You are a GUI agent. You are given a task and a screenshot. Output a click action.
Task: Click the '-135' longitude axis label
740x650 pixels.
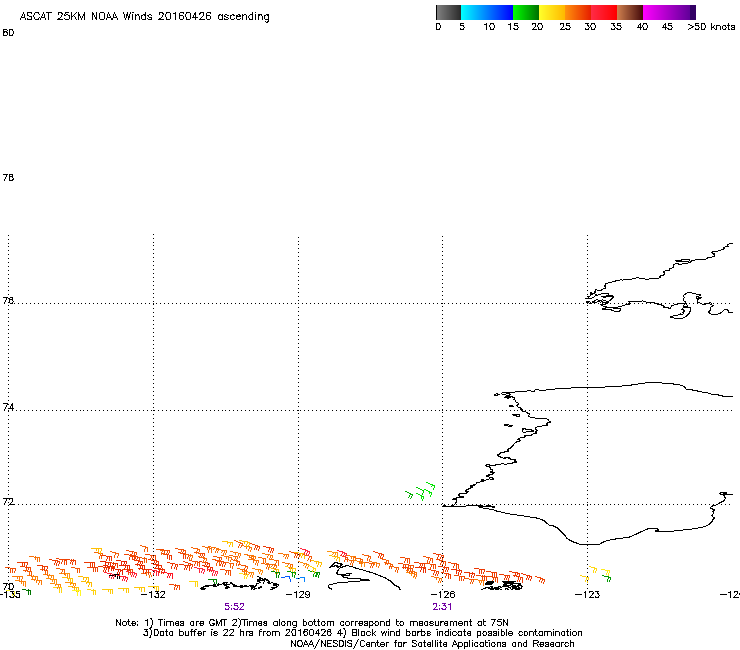coord(10,595)
